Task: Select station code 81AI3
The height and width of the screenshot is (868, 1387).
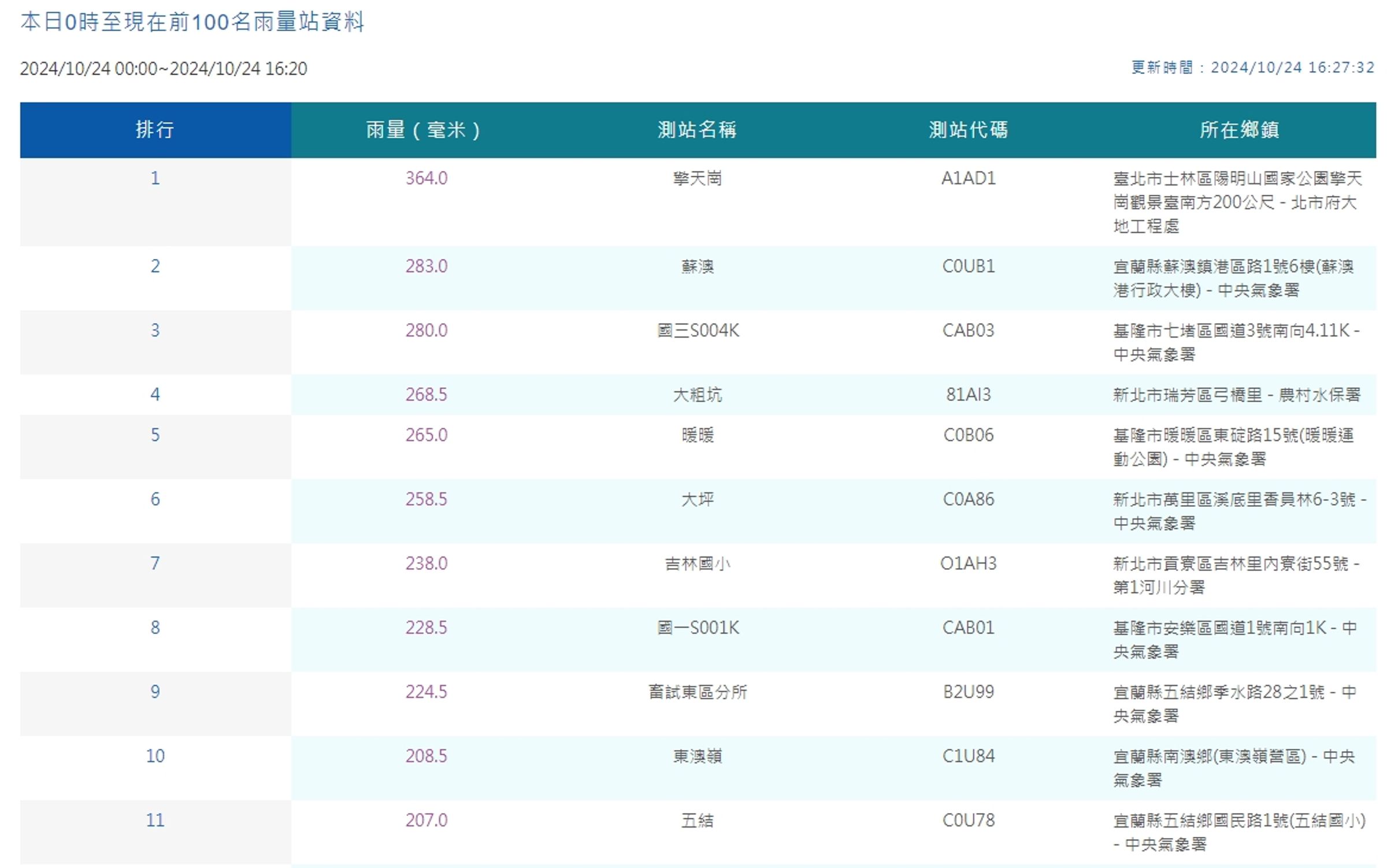Action: pyautogui.click(x=969, y=394)
